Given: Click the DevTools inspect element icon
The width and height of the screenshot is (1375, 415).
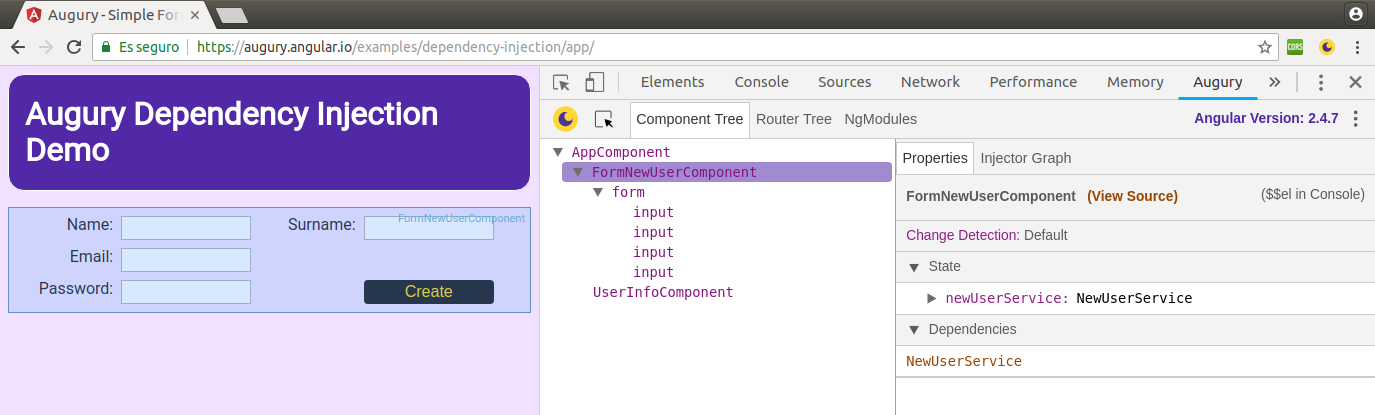Looking at the screenshot, I should 561,83.
